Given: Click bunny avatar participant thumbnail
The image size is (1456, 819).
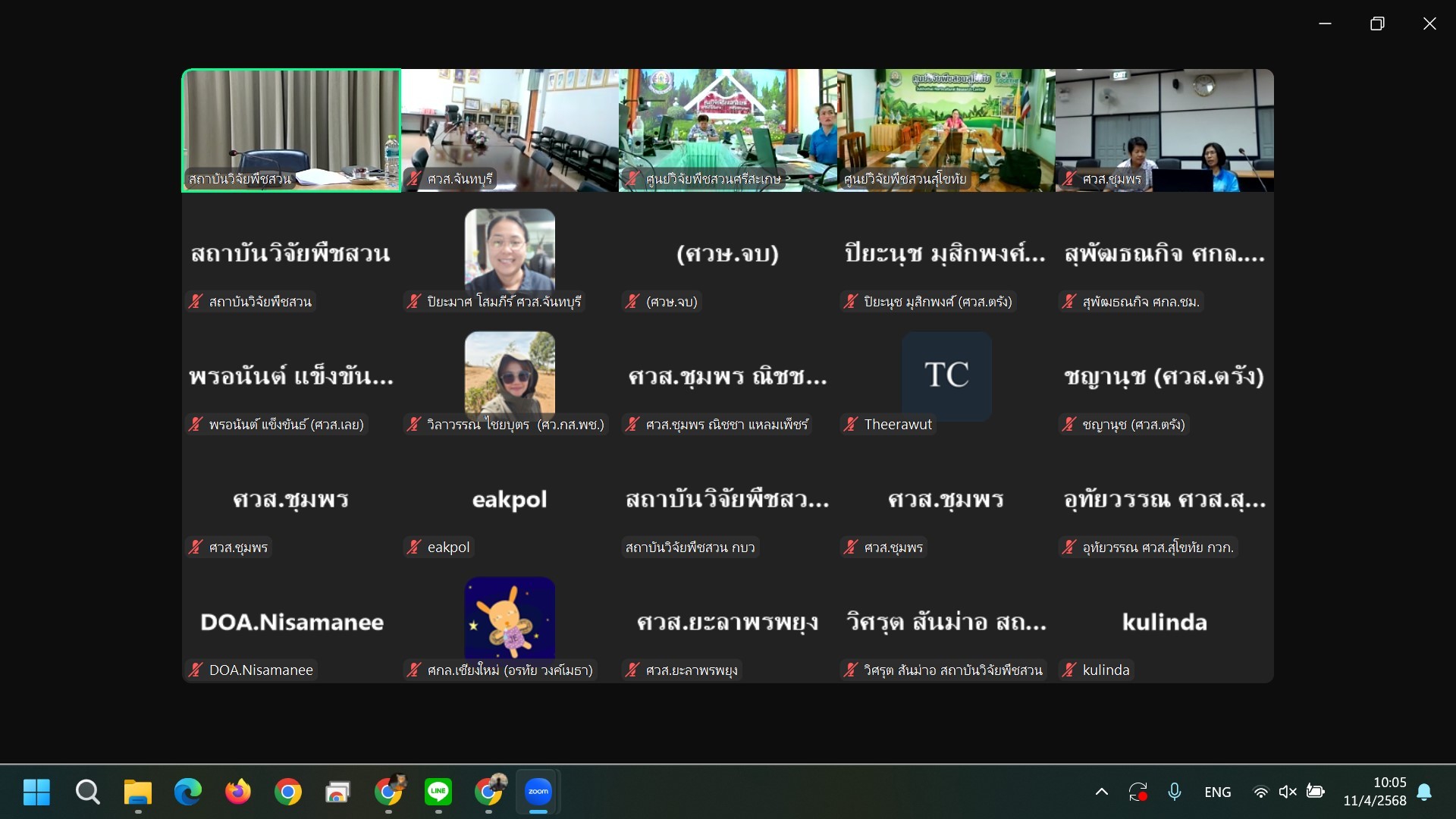Looking at the screenshot, I should [x=510, y=618].
